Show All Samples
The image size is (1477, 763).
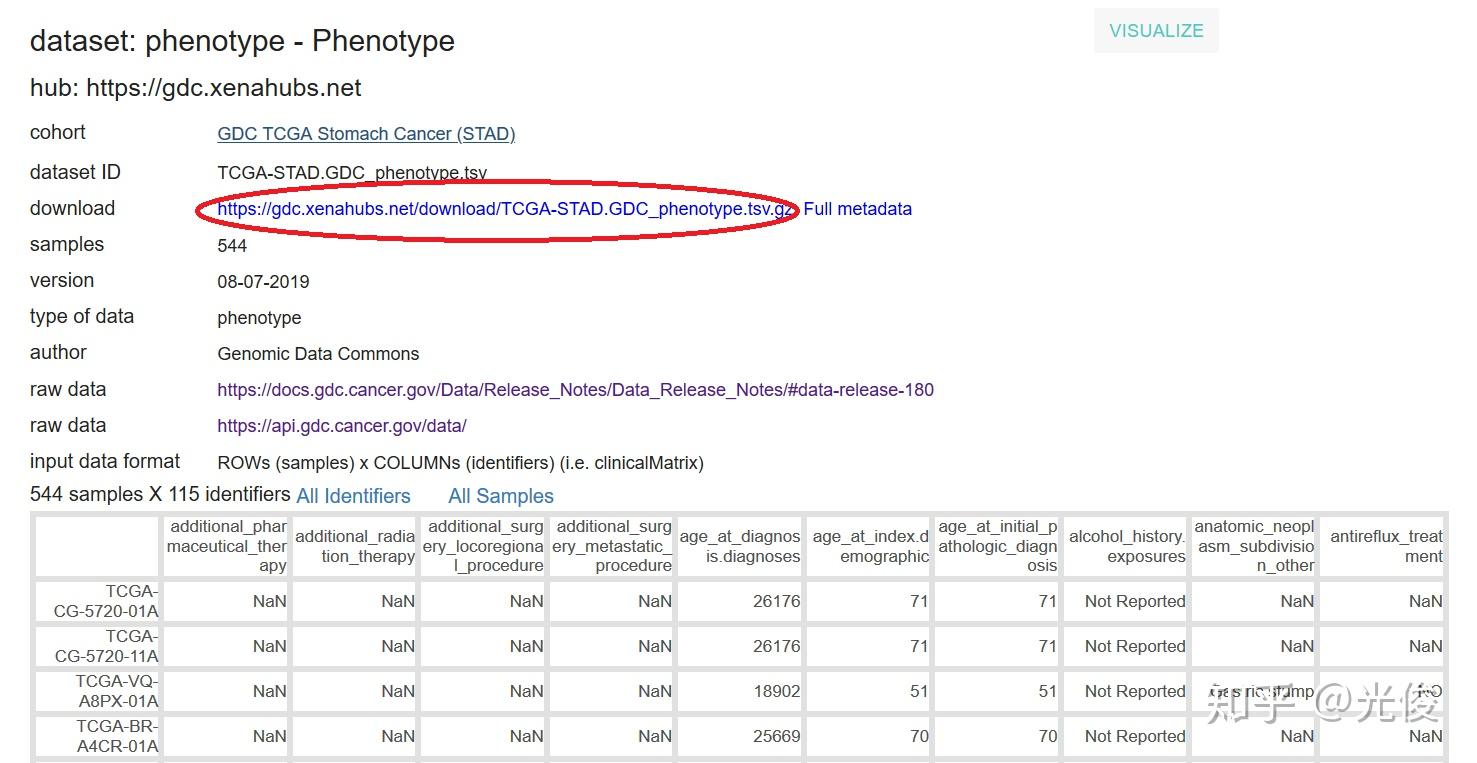pyautogui.click(x=501, y=496)
